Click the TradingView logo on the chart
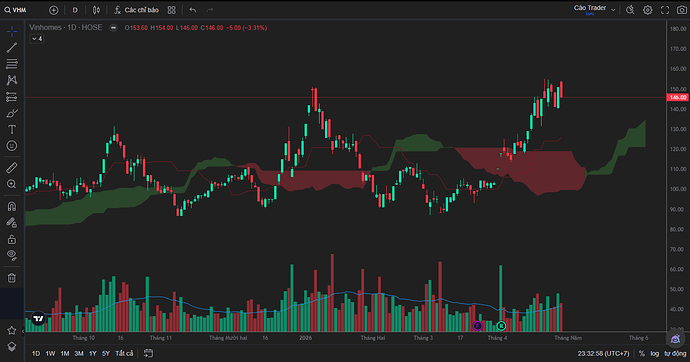Screen dimensions: 690x362 [x=38, y=318]
